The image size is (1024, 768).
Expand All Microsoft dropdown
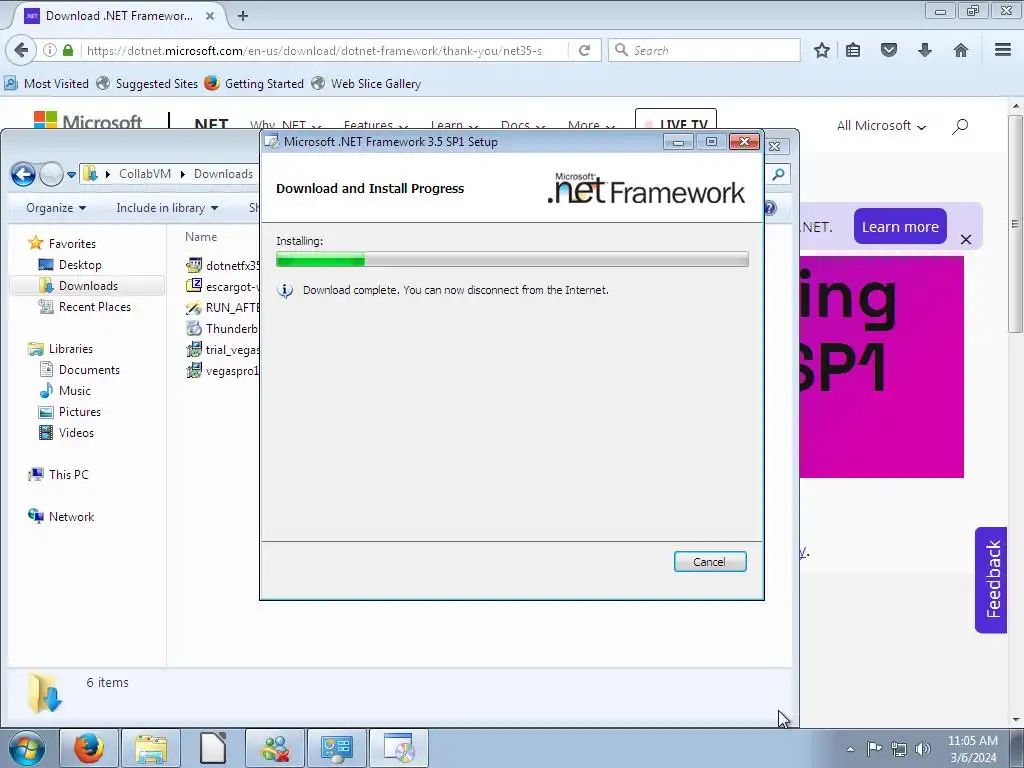point(881,125)
